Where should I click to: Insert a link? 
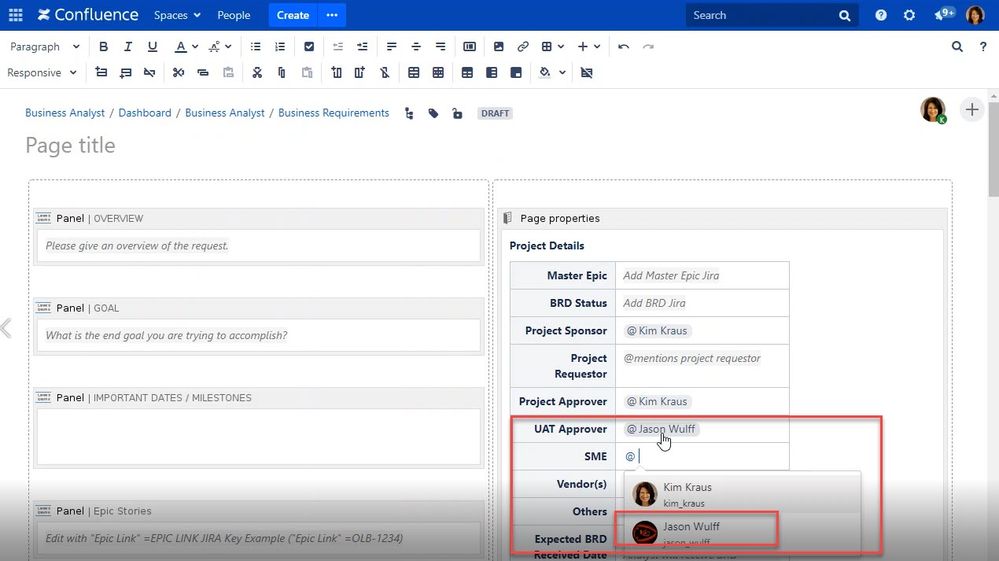tap(522, 46)
